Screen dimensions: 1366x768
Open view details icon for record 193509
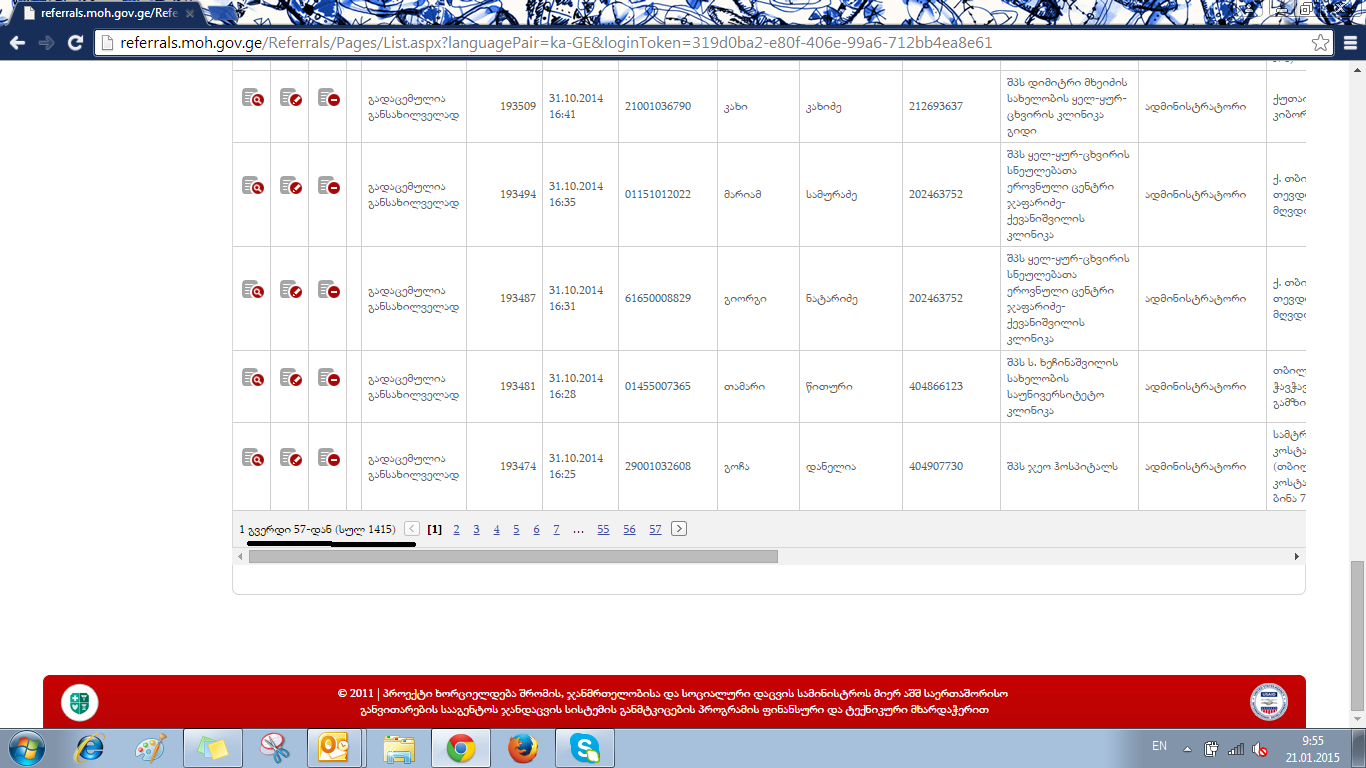tap(252, 98)
